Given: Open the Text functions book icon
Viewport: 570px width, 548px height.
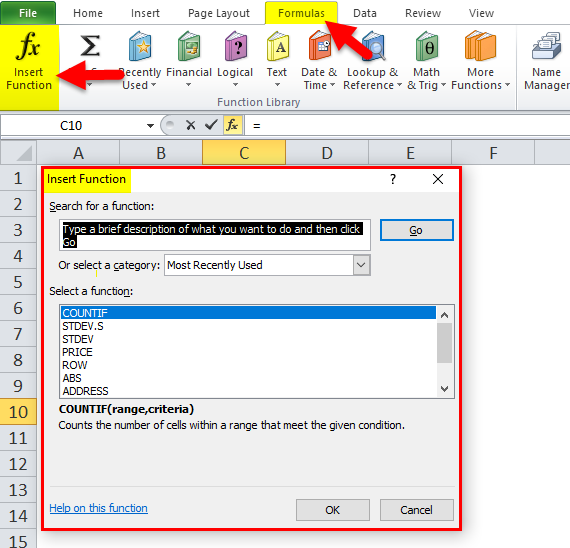Looking at the screenshot, I should pyautogui.click(x=277, y=47).
